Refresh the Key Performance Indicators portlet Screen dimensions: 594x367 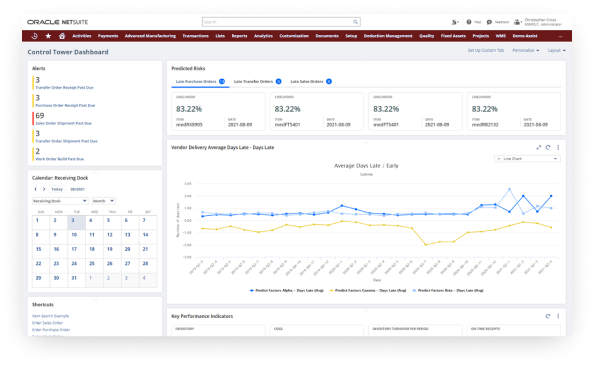(548, 316)
